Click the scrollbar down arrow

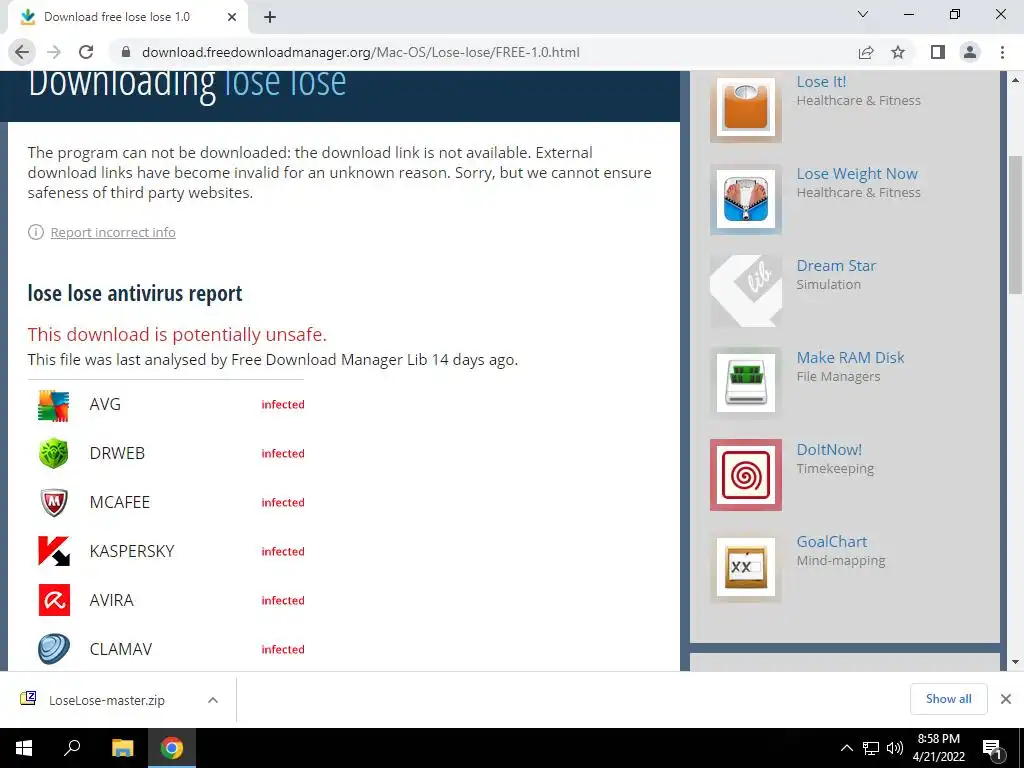tap(1016, 662)
